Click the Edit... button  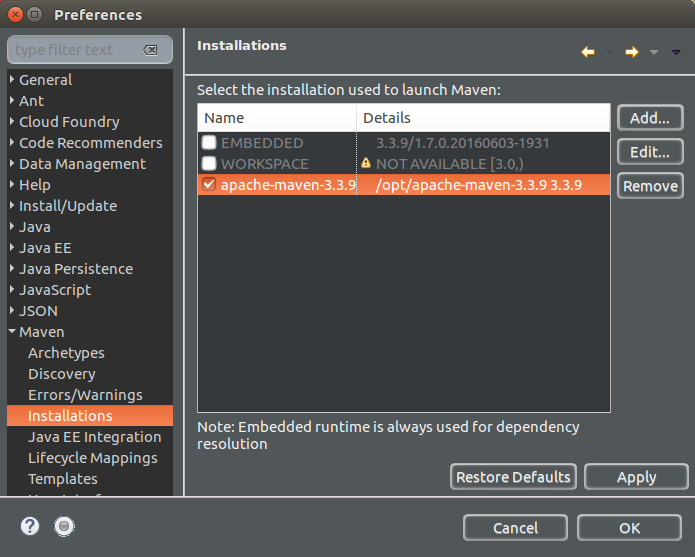(x=650, y=152)
